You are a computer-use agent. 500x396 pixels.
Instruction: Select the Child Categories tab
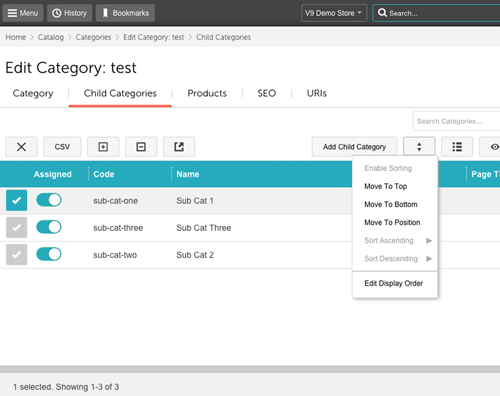point(120,93)
